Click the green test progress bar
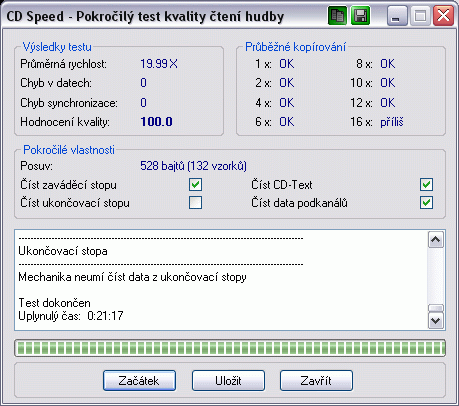459x406 pixels. (230, 348)
